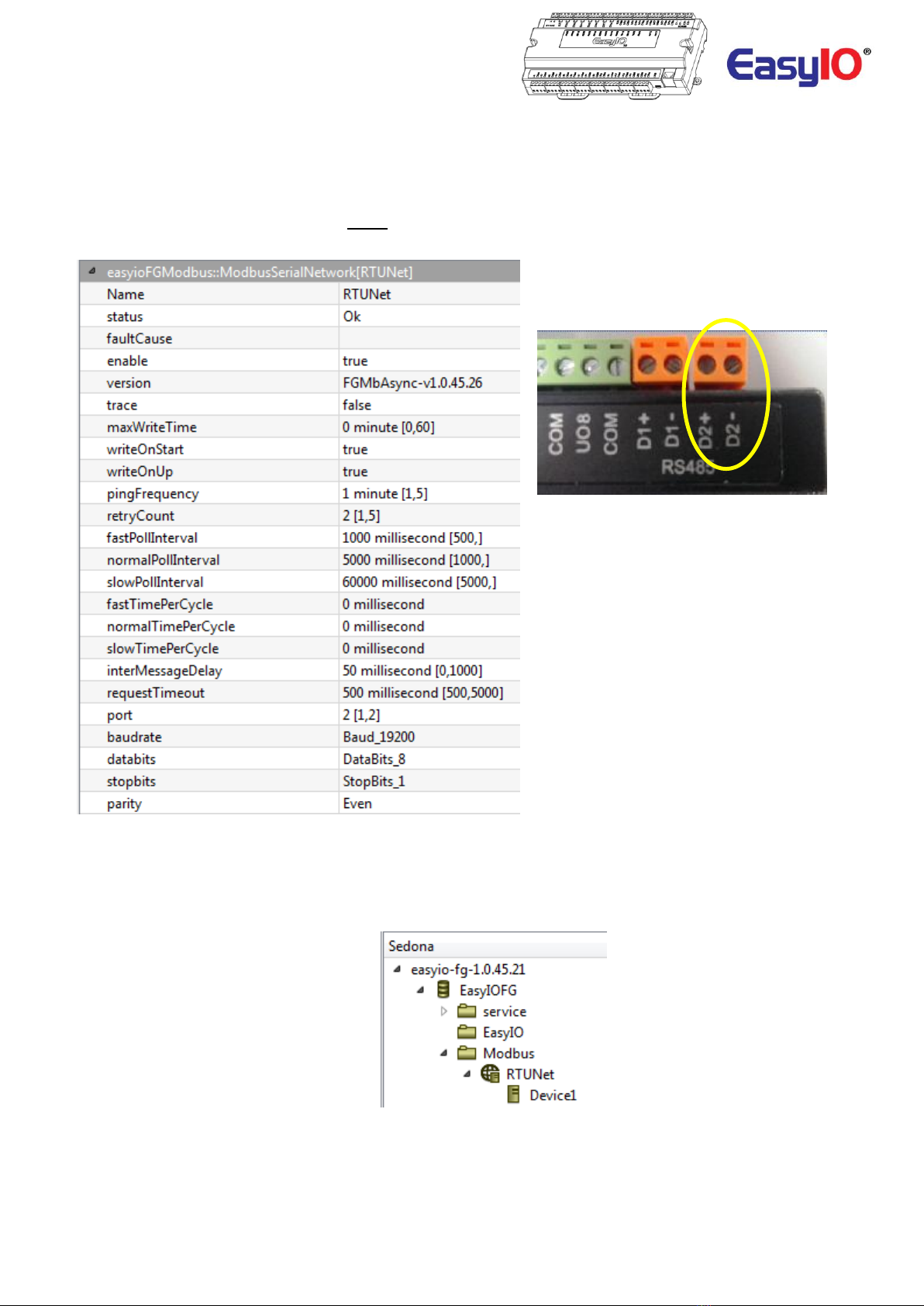This screenshot has width=924, height=1306.
Task: Click normalTimePerCycle value 0 millisecond
Action: tap(429, 626)
